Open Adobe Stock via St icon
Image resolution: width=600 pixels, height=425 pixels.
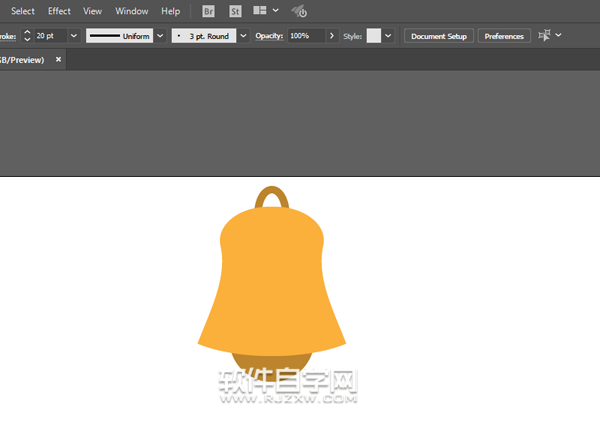(x=235, y=11)
